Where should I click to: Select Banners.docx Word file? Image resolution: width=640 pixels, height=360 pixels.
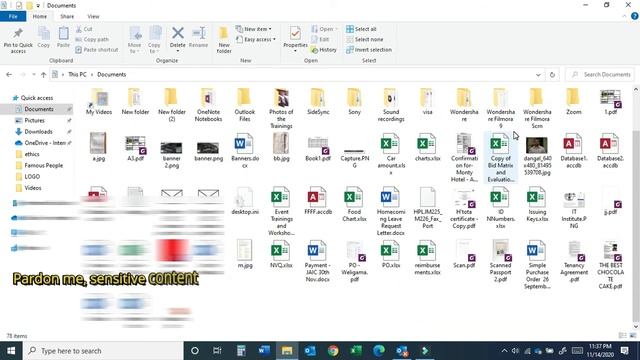pos(244,150)
